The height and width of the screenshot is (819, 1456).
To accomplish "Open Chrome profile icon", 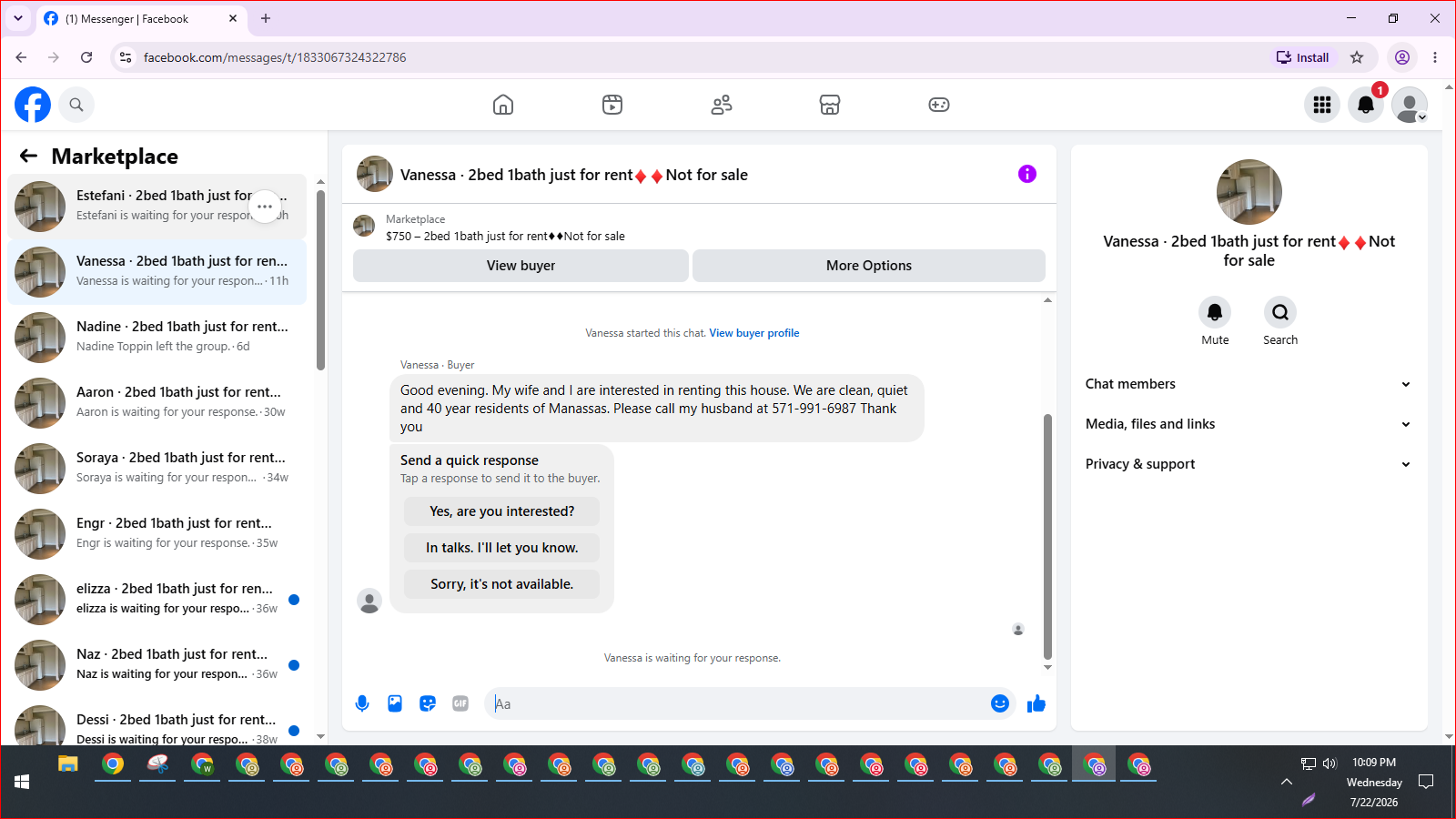I will coord(1402,57).
